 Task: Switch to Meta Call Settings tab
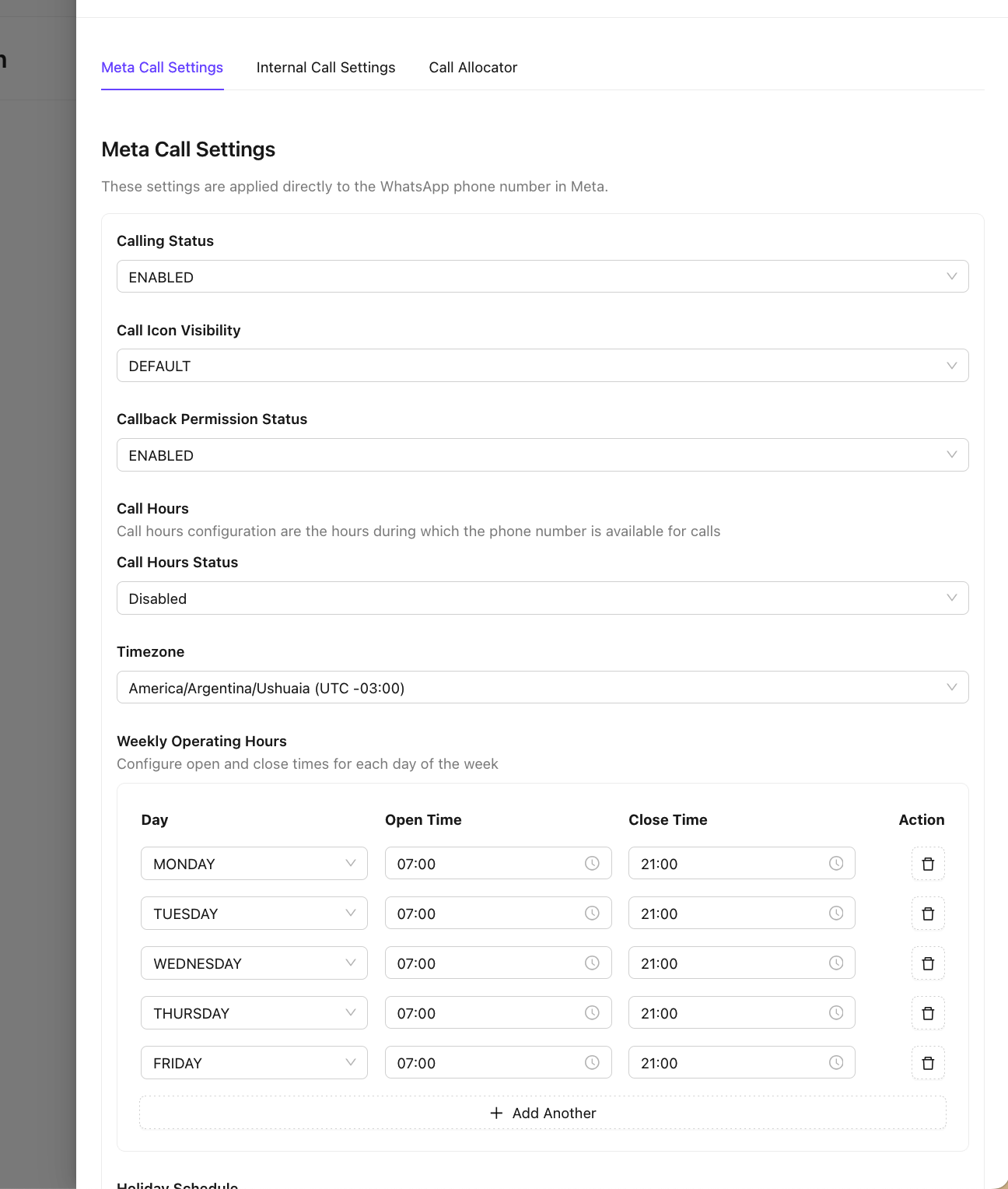tap(162, 68)
